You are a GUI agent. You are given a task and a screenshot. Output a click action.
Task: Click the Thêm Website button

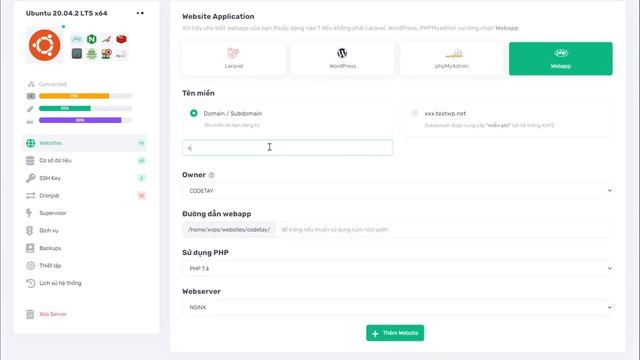tap(395, 333)
